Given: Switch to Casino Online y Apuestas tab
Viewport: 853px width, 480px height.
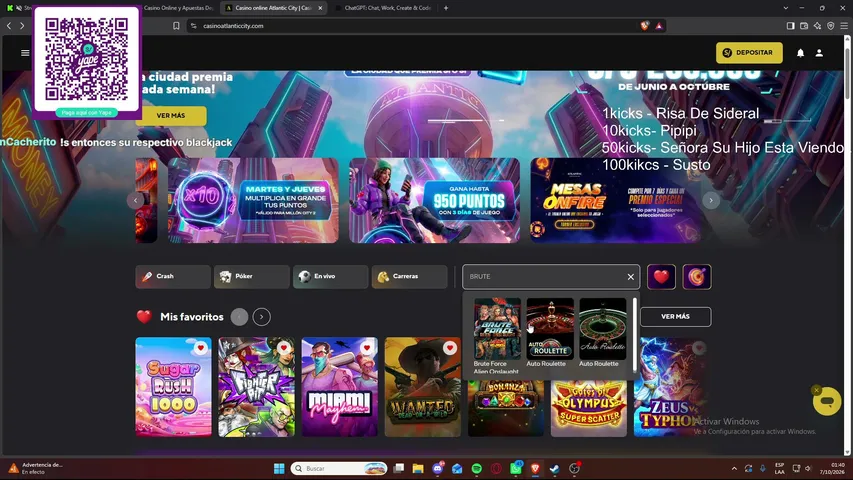Looking at the screenshot, I should pyautogui.click(x=178, y=8).
